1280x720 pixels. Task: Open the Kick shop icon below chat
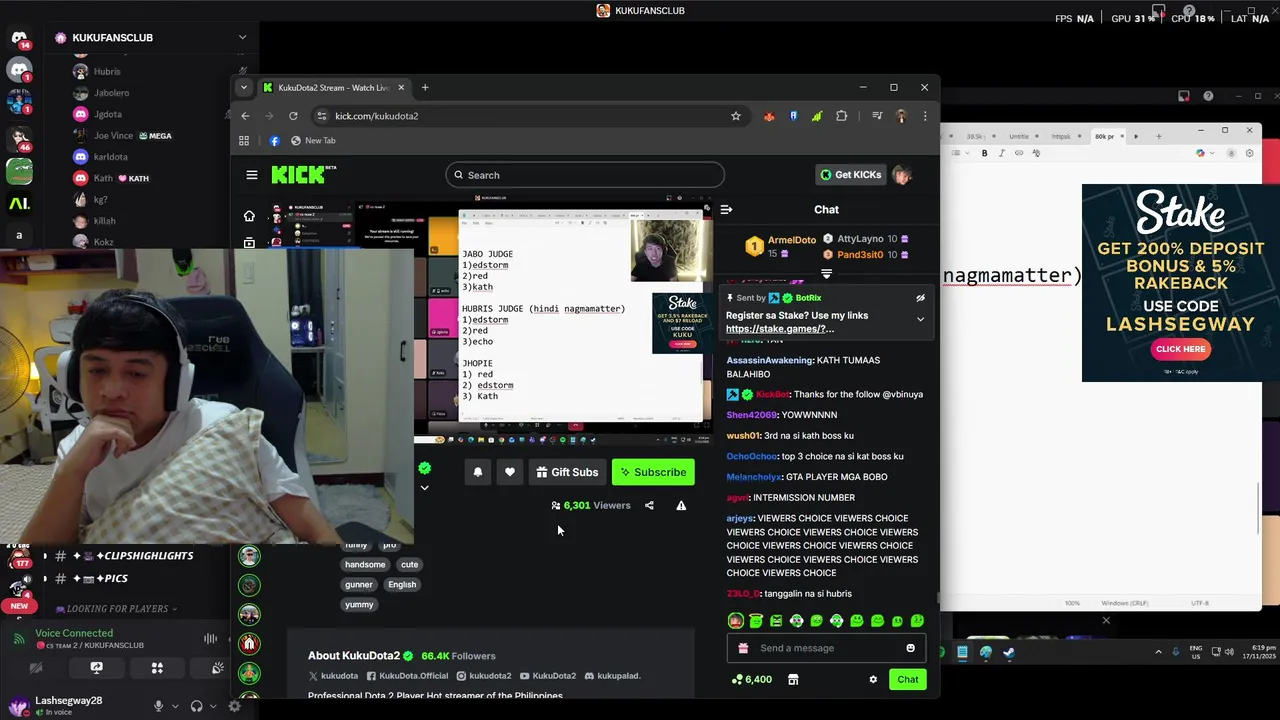coord(793,680)
